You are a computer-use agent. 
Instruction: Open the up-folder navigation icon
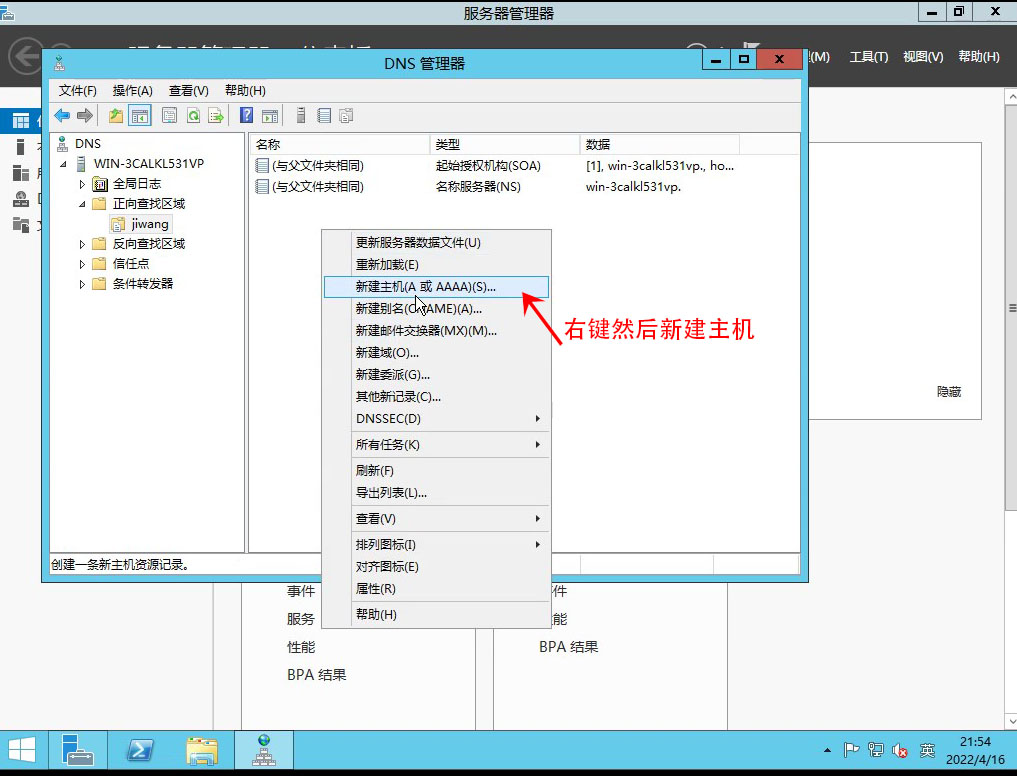pos(117,115)
